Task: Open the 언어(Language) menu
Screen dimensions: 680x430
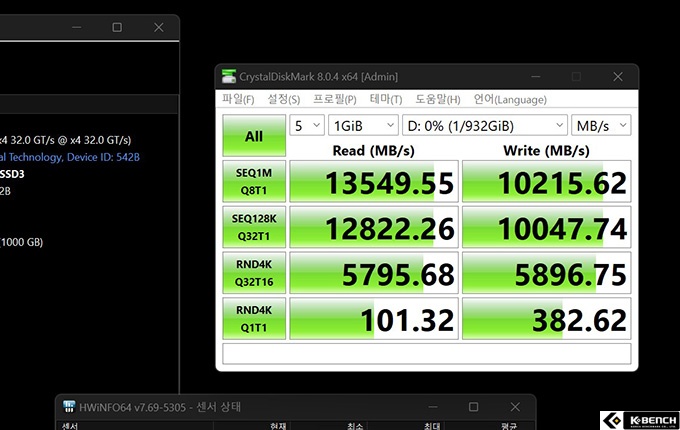Action: (510, 99)
